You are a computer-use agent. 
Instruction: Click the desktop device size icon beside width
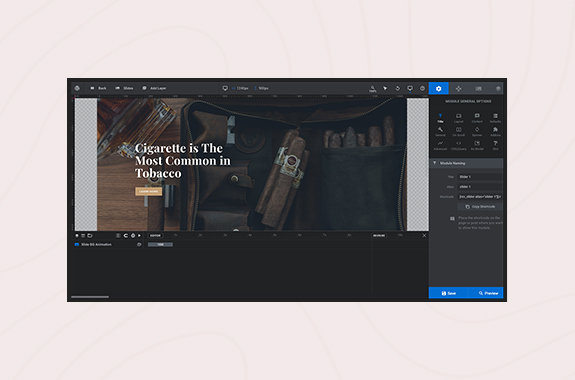(x=225, y=88)
